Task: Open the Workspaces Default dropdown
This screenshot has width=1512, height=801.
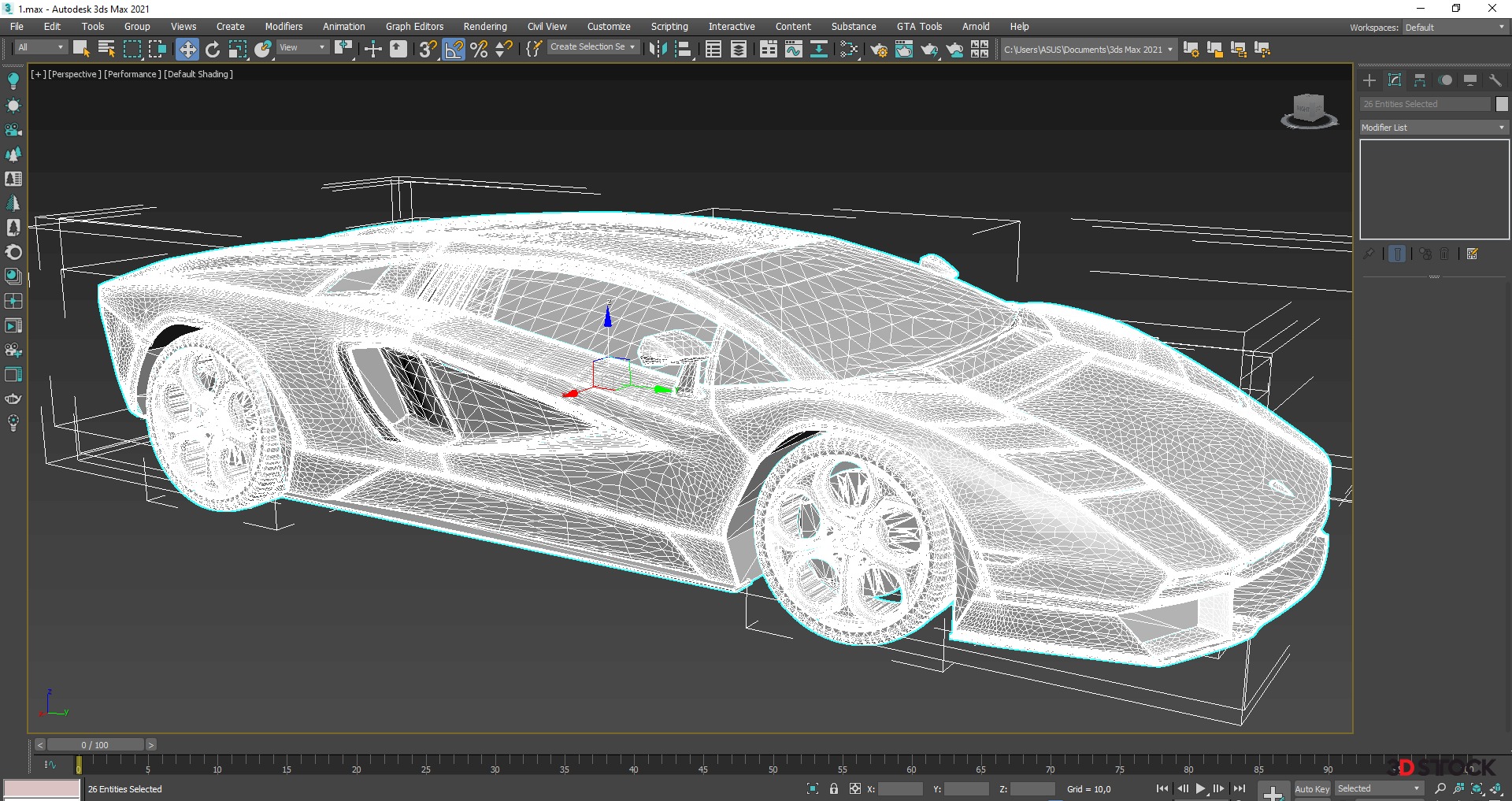Action: [x=1455, y=28]
